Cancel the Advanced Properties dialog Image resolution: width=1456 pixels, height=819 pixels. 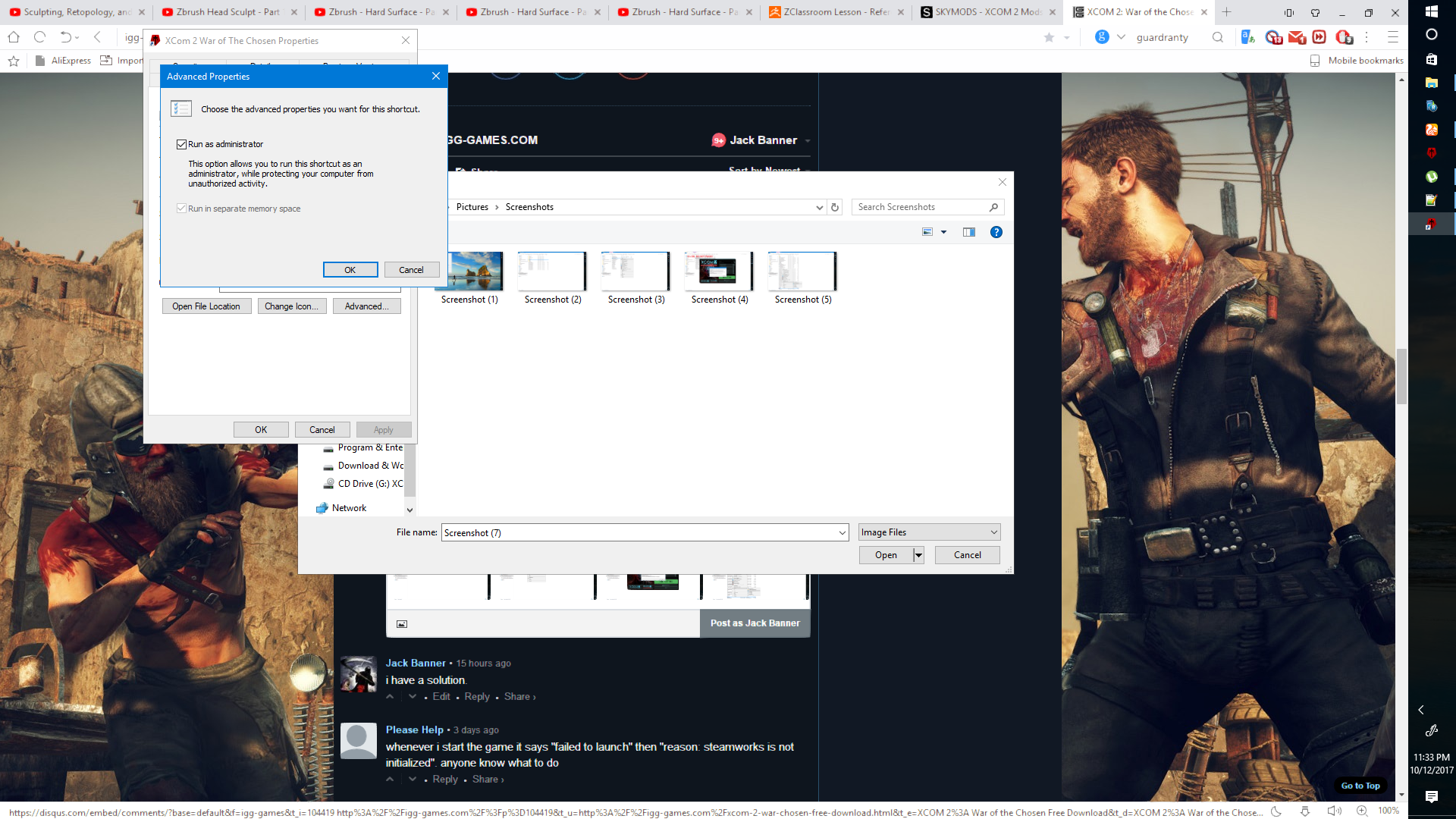(411, 270)
